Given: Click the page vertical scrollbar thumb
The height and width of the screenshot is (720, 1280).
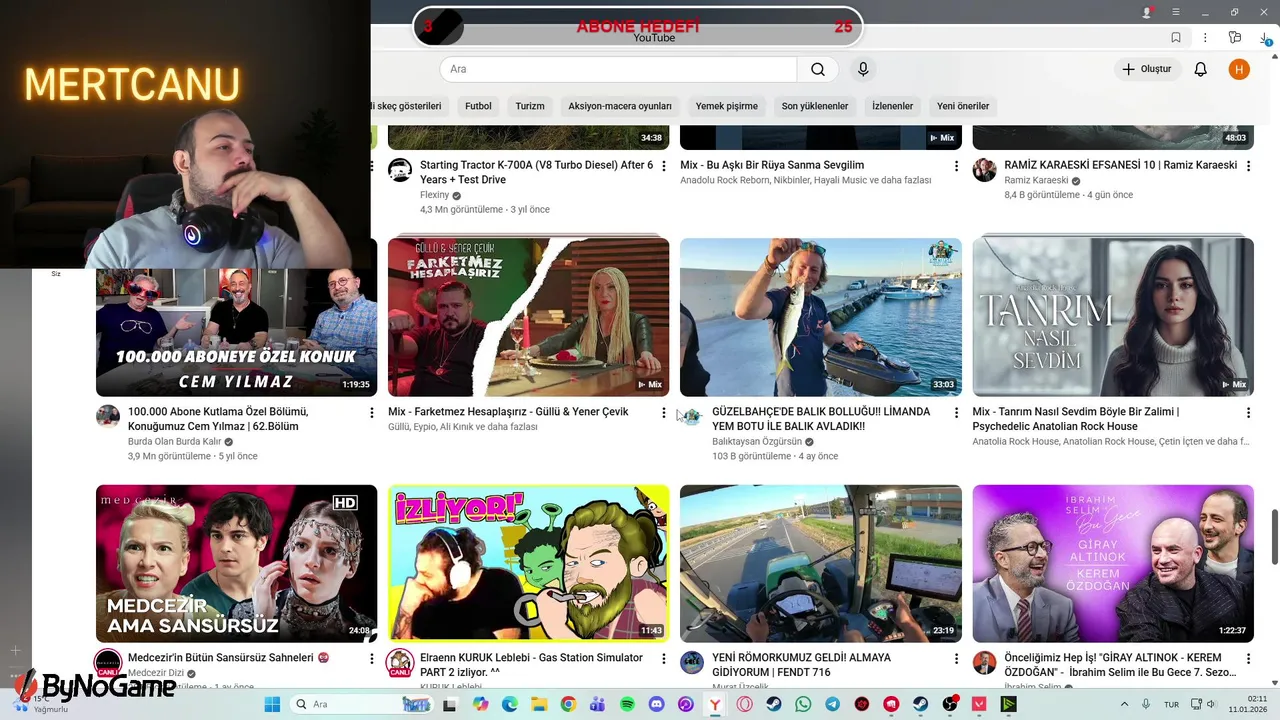Looking at the screenshot, I should pos(1274,537).
